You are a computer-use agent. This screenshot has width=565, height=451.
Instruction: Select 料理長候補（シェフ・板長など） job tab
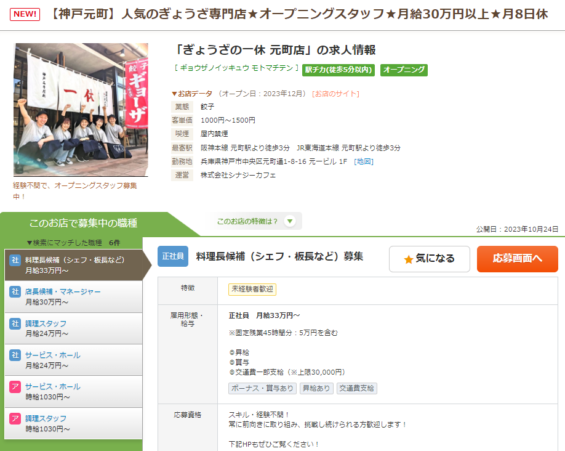(x=74, y=265)
